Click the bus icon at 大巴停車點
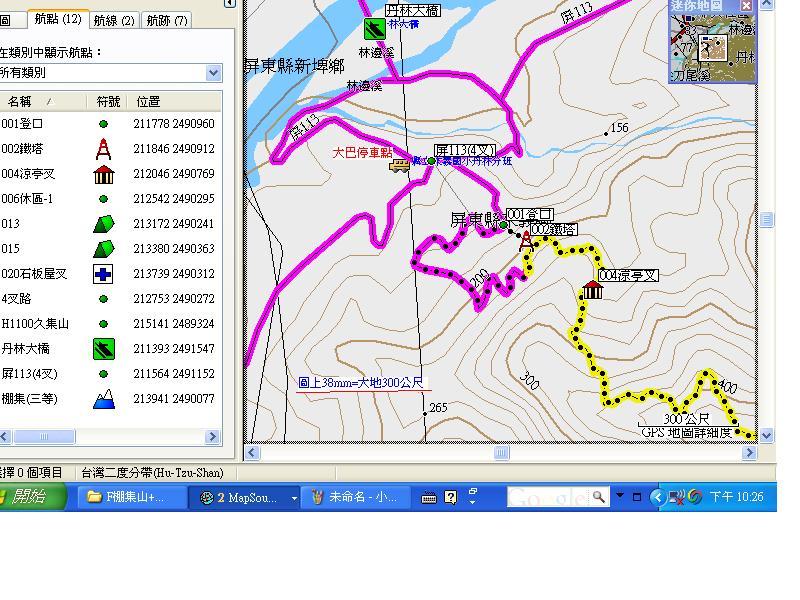800x600 pixels. coord(399,165)
